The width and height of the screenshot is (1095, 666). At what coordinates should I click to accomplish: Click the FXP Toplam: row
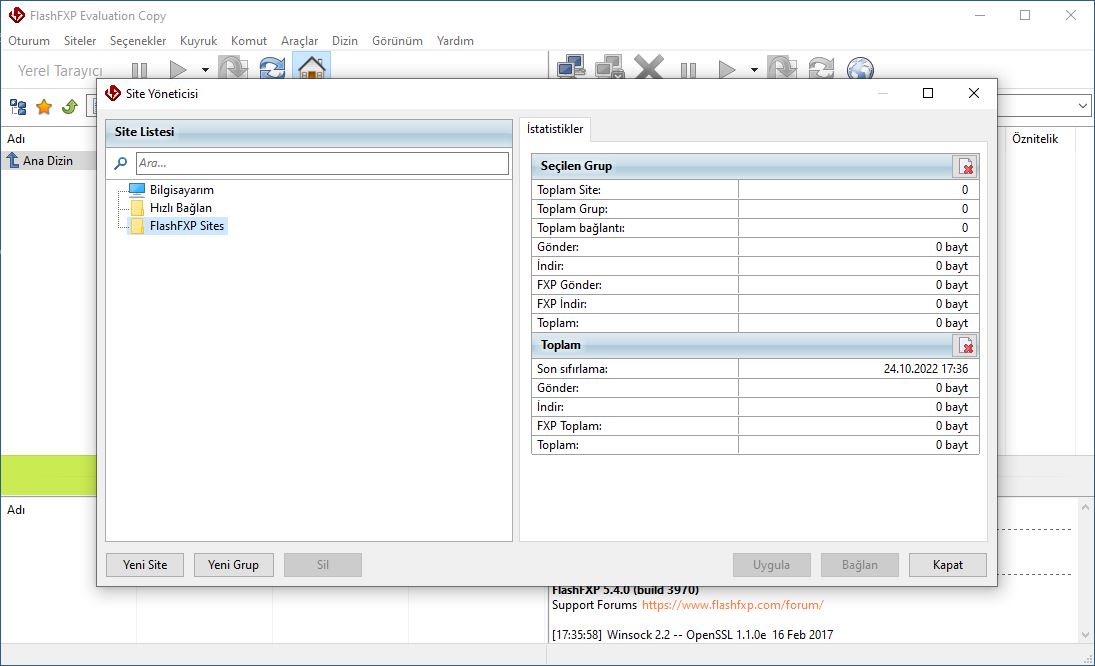point(755,426)
